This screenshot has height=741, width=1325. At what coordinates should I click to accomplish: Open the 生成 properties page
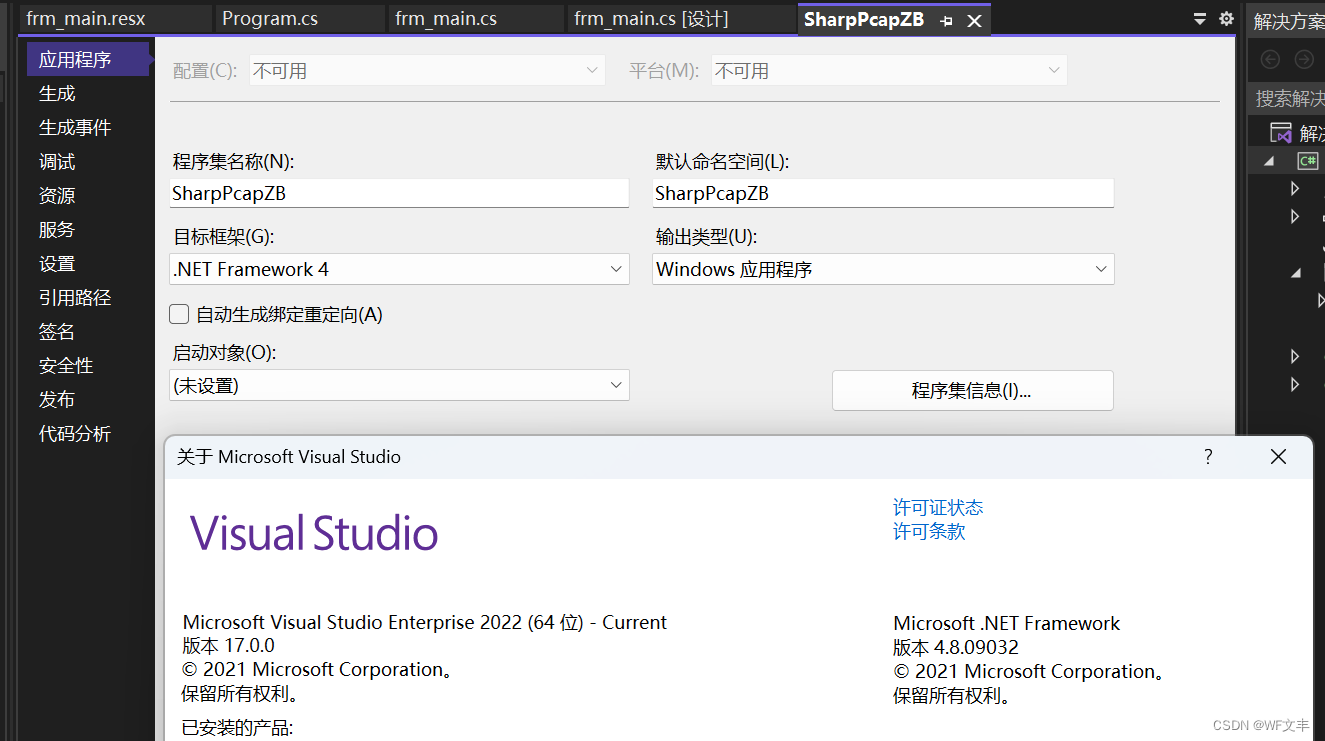click(x=57, y=93)
